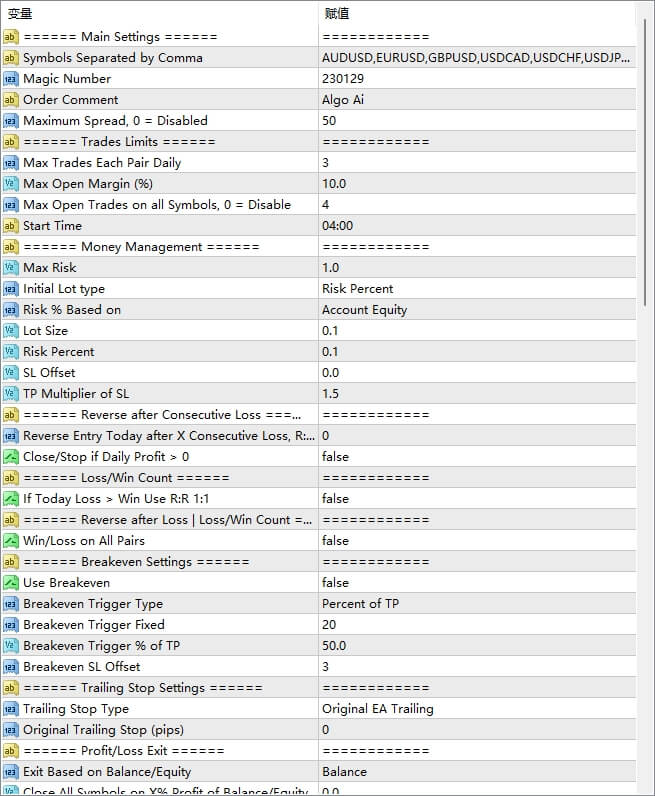Select the Profit/Loss Exit header row
The height and width of the screenshot is (796, 655).
[x=318, y=751]
